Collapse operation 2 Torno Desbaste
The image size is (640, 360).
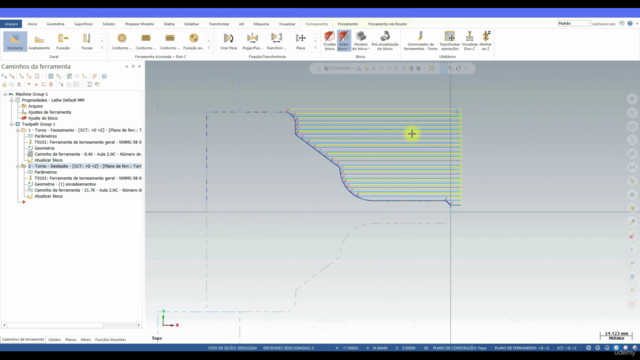pyautogui.click(x=18, y=166)
